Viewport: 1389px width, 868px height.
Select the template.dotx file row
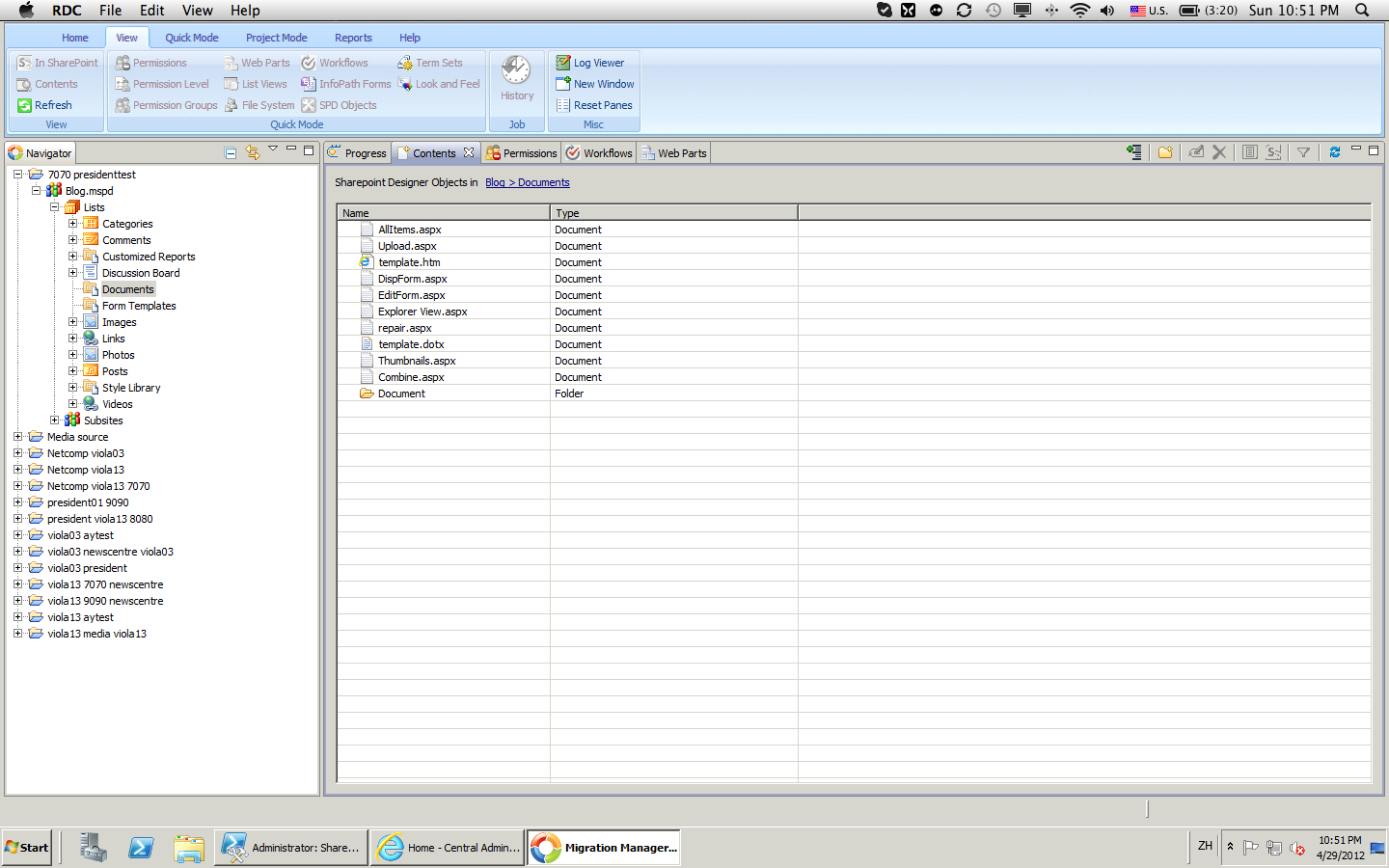(x=854, y=344)
